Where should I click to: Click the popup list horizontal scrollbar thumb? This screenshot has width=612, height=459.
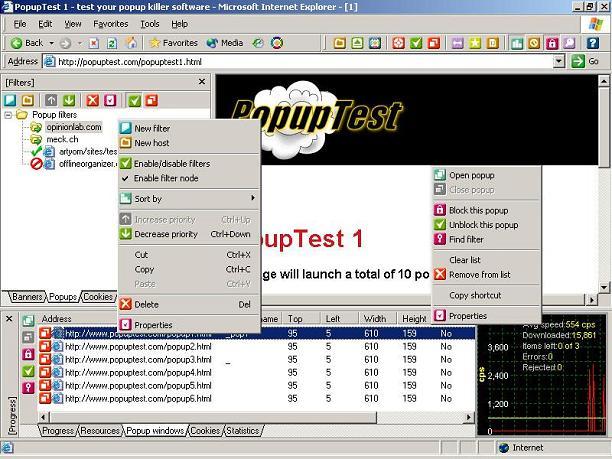213,417
